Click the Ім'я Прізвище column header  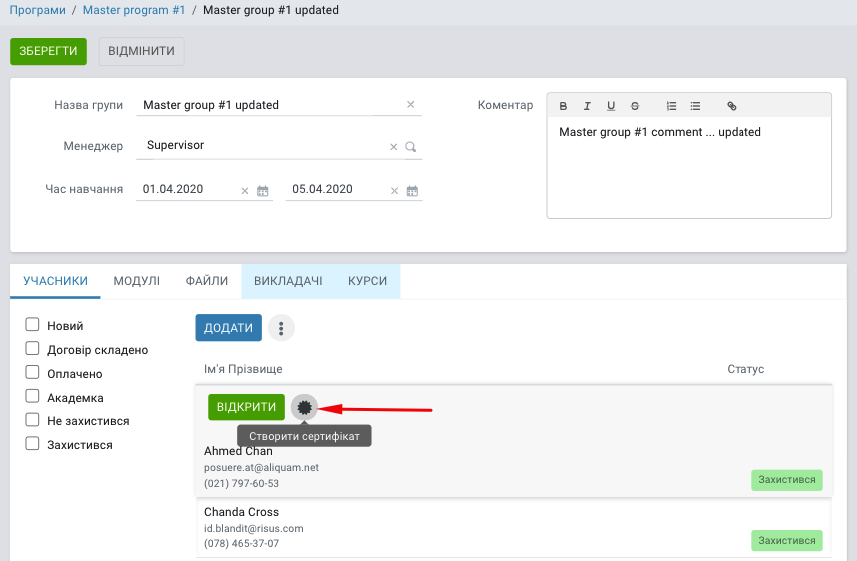(x=243, y=369)
